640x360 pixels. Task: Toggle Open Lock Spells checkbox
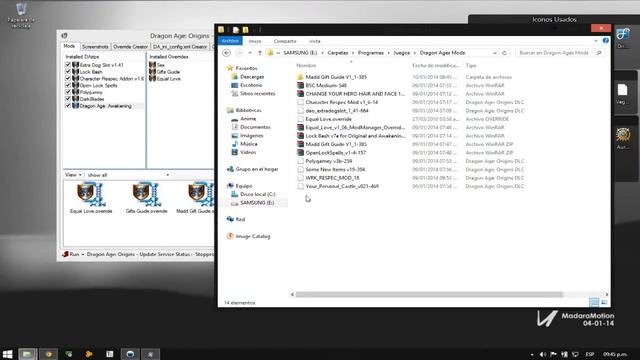click(68, 85)
